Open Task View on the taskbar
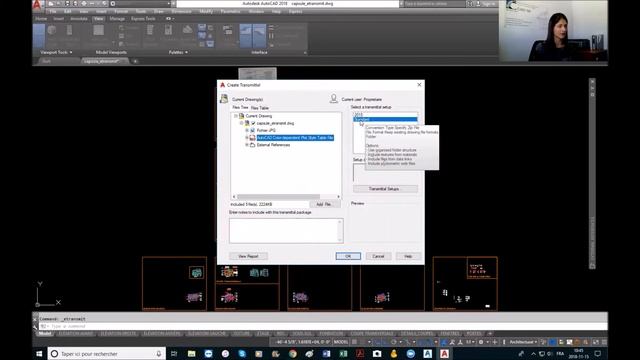Viewport: 640px width, 360px height. (174, 353)
